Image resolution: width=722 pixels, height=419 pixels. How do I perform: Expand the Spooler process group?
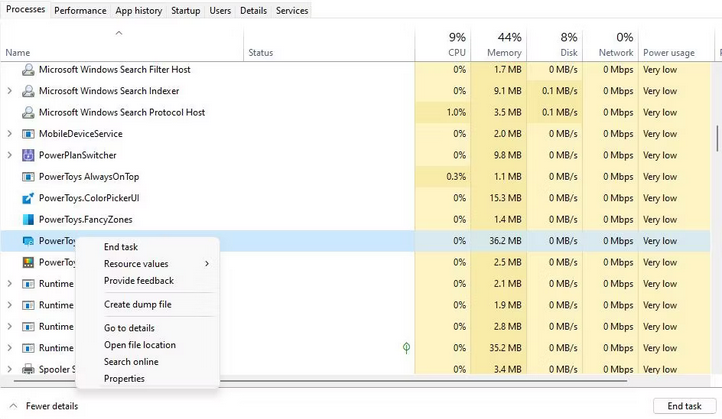tap(9, 369)
